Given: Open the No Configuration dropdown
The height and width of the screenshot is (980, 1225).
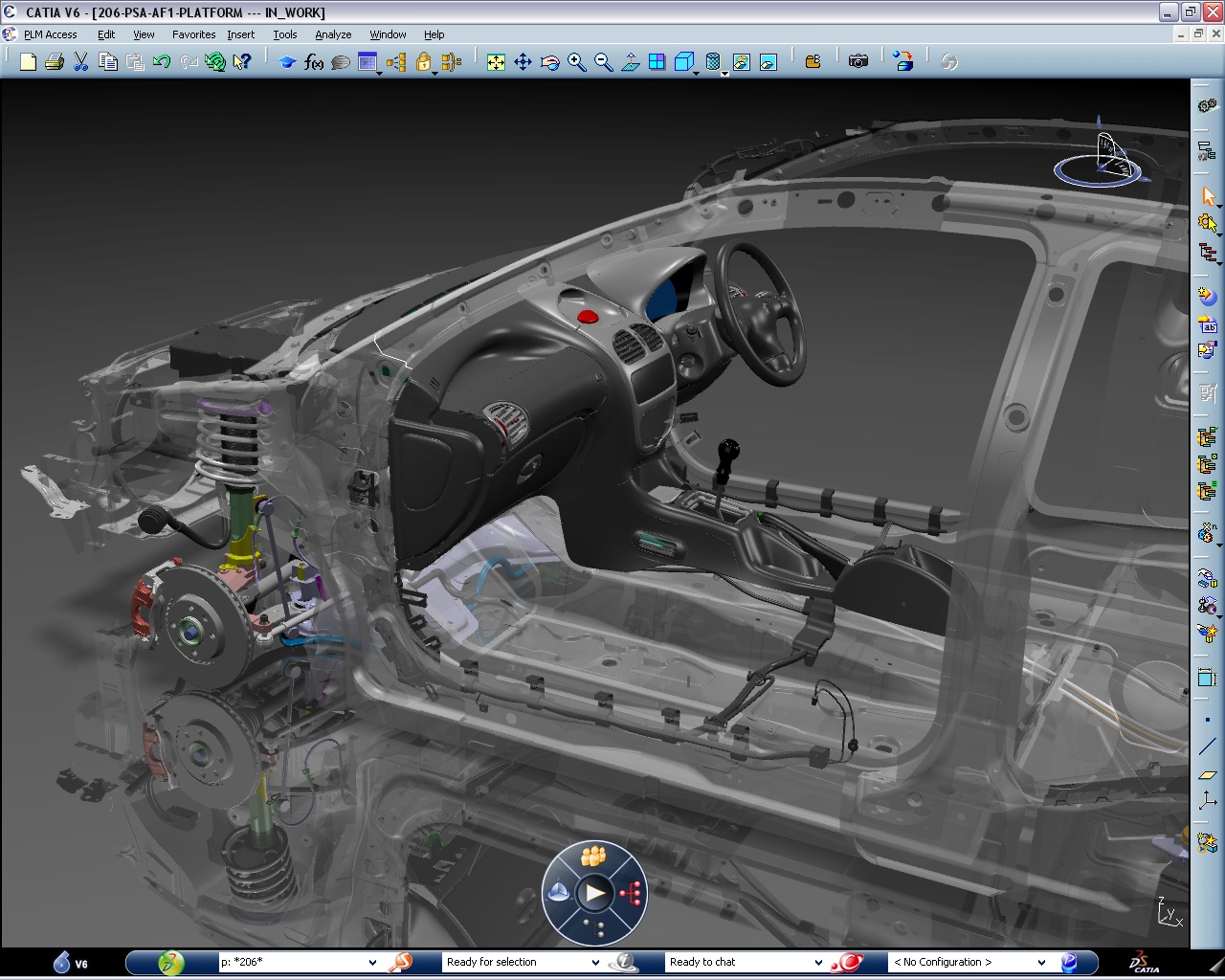Looking at the screenshot, I should [x=1041, y=962].
